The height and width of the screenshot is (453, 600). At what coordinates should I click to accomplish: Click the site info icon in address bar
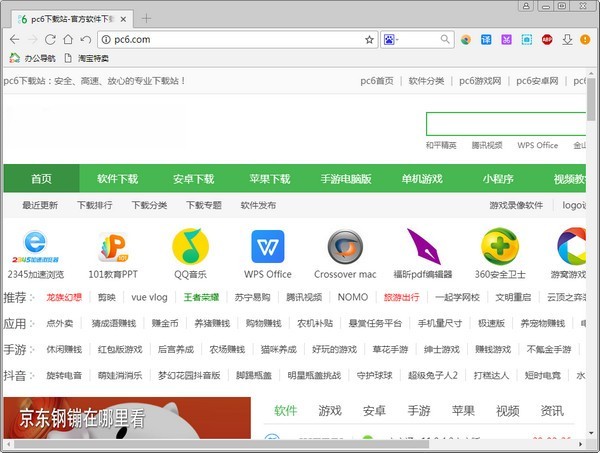click(106, 39)
